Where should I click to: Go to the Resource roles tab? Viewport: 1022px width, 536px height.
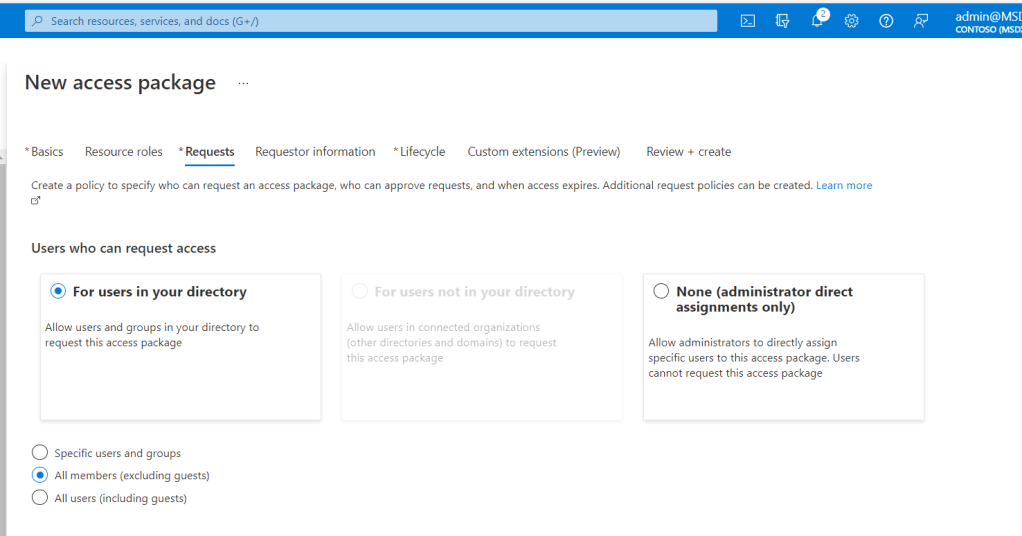pyautogui.click(x=123, y=152)
